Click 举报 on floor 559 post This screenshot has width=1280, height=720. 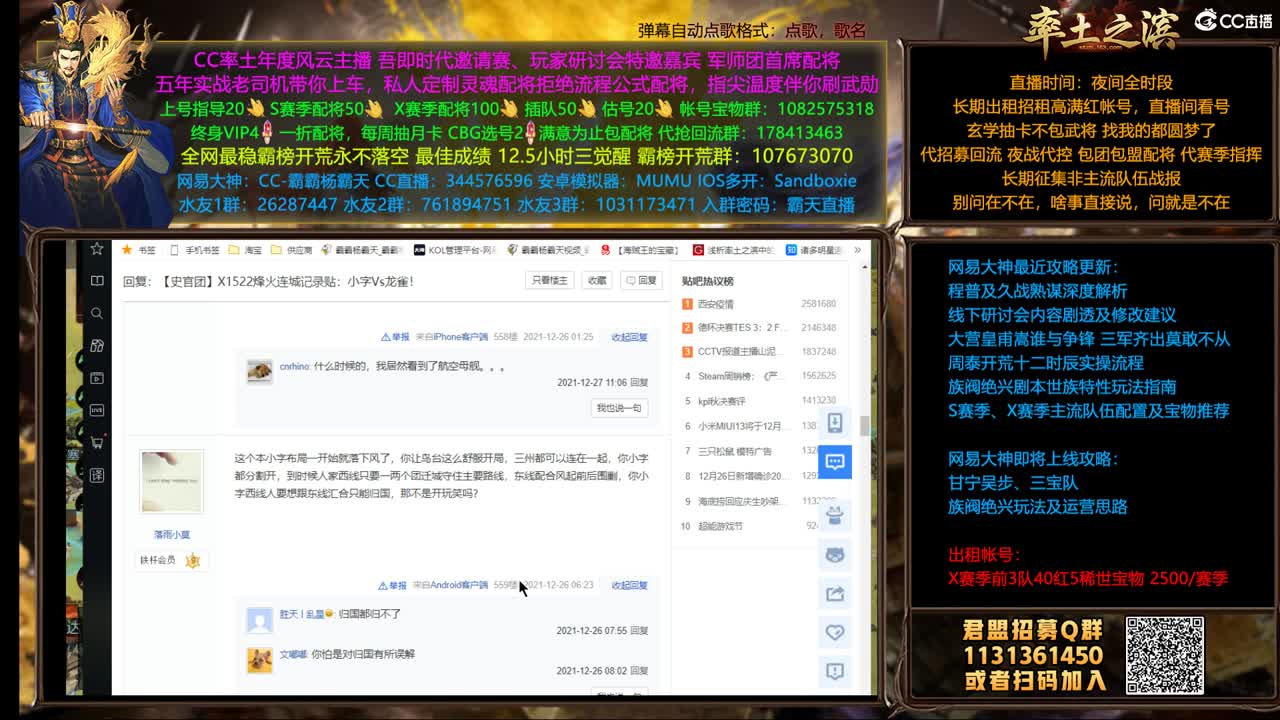click(392, 585)
